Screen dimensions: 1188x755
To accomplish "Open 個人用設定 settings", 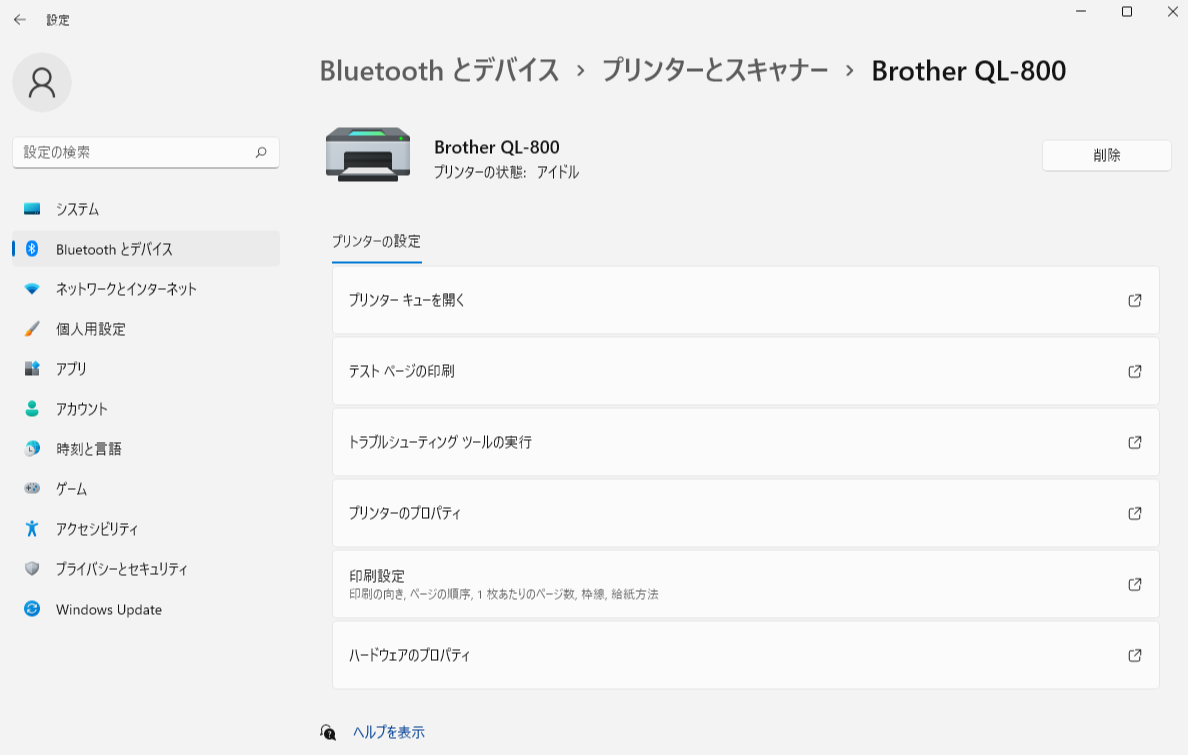I will (x=91, y=329).
